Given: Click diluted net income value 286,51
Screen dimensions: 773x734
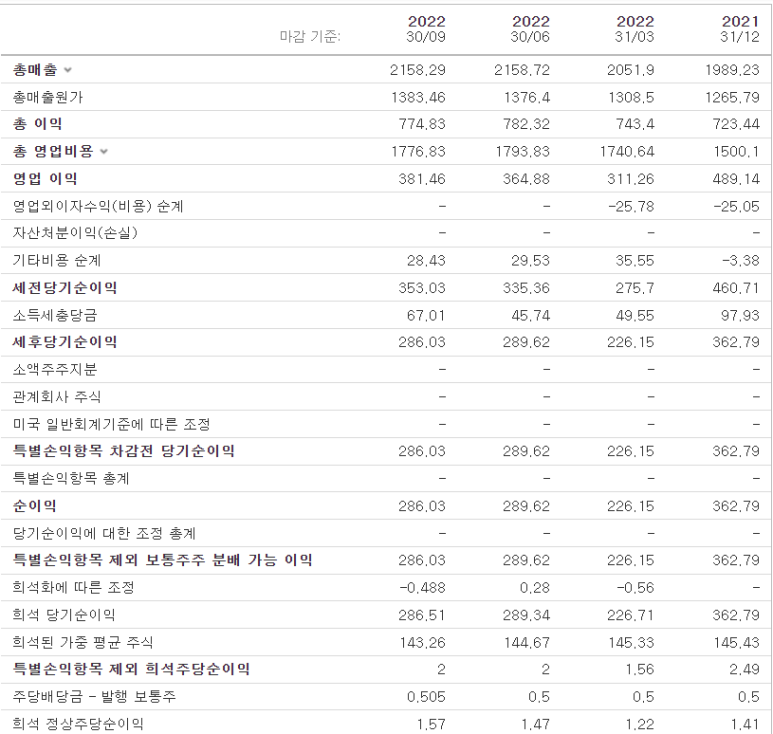Looking at the screenshot, I should coord(422,615).
